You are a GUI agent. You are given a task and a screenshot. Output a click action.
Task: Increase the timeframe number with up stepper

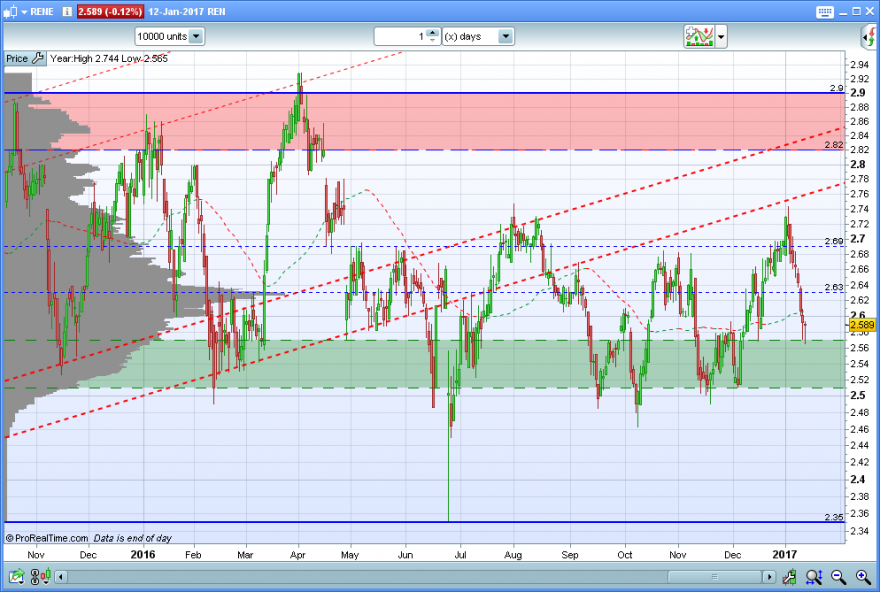(x=432, y=33)
